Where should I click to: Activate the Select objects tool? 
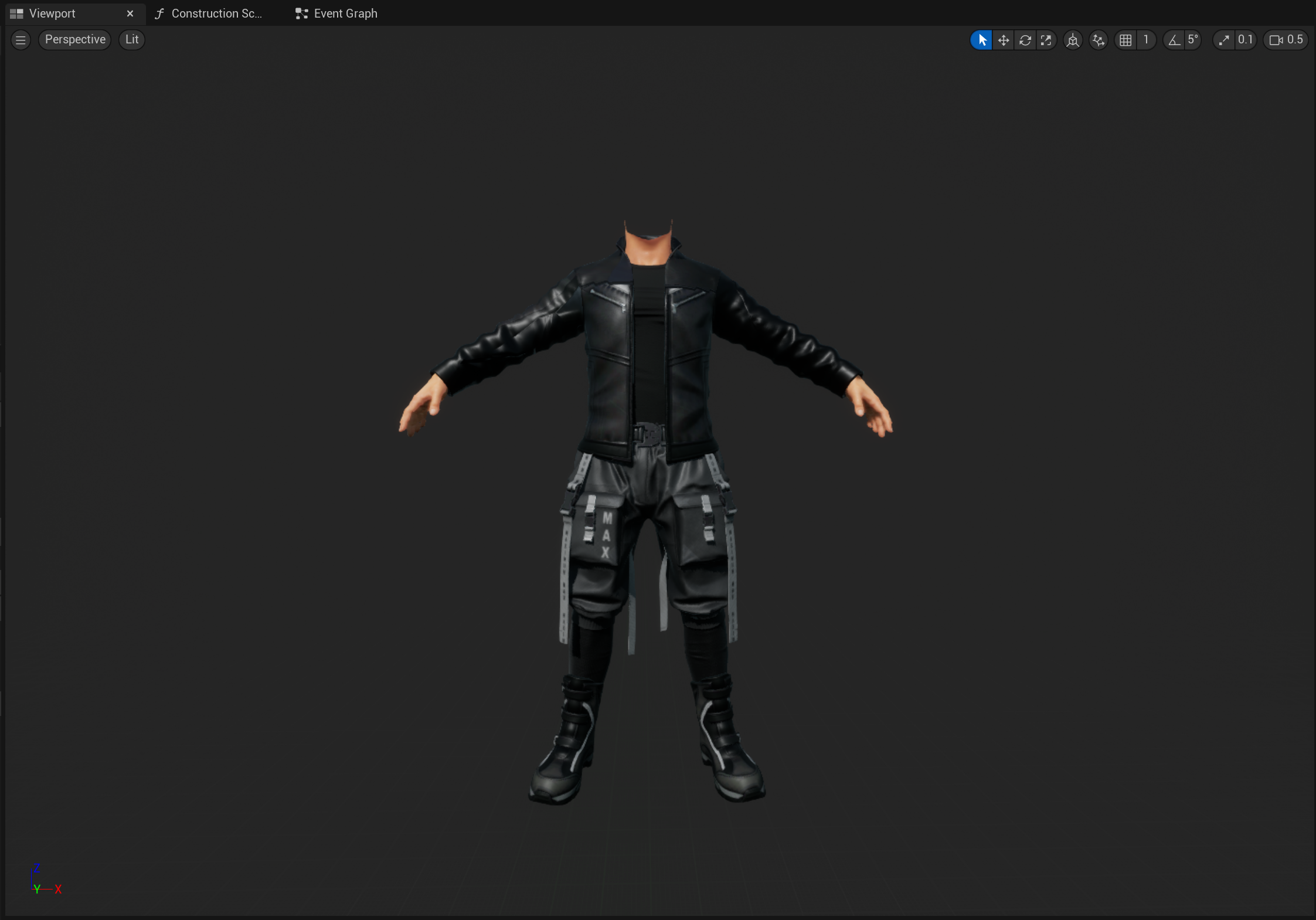tap(982, 40)
